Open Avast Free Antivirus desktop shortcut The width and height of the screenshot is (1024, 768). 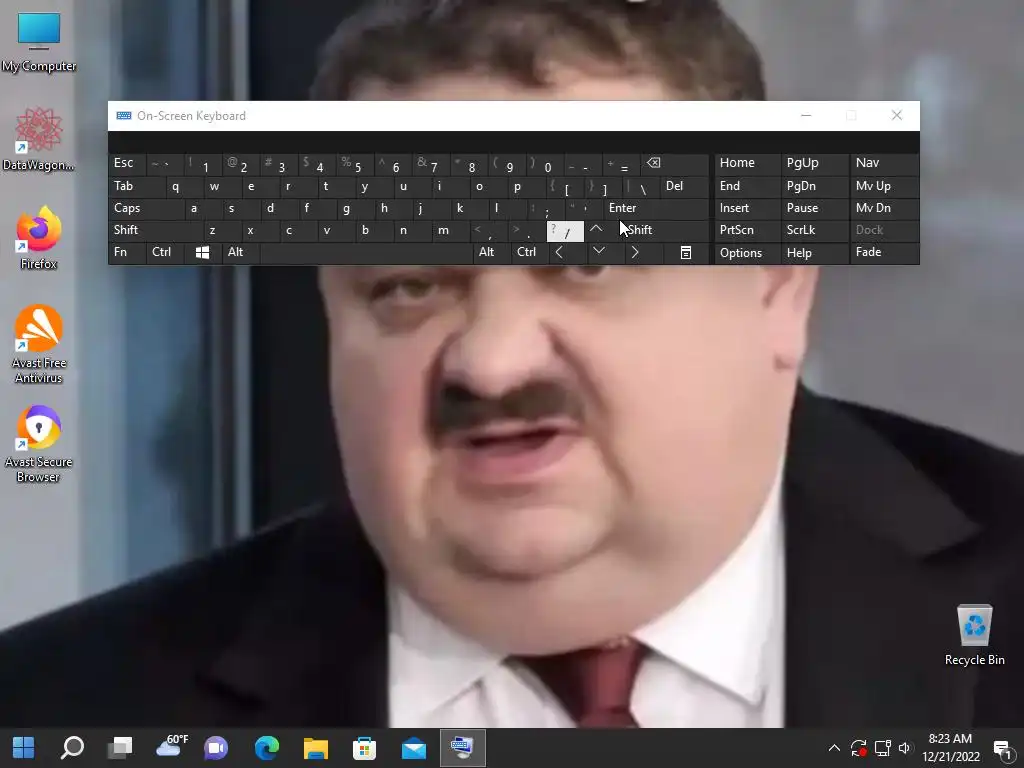[39, 344]
